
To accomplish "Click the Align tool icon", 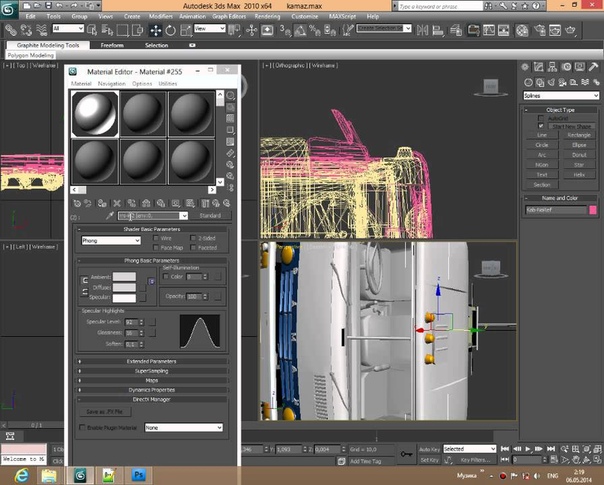I will (x=438, y=30).
